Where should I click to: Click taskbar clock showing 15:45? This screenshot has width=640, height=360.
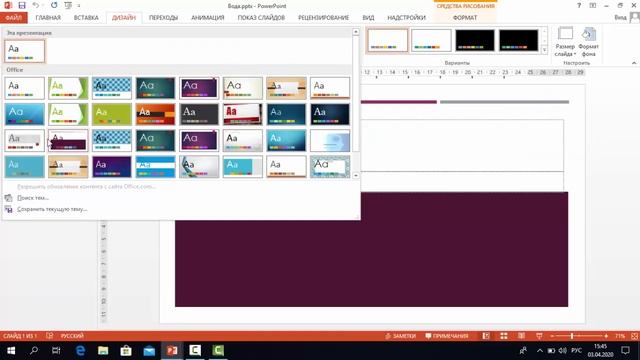click(x=600, y=351)
